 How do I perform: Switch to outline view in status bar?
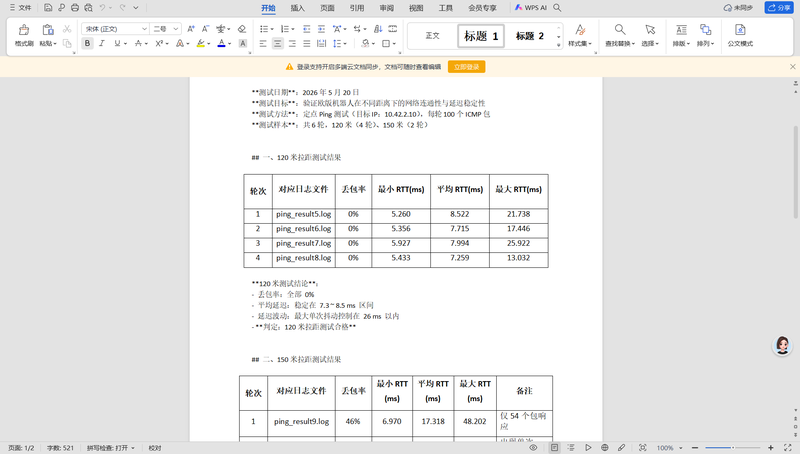tap(571, 448)
